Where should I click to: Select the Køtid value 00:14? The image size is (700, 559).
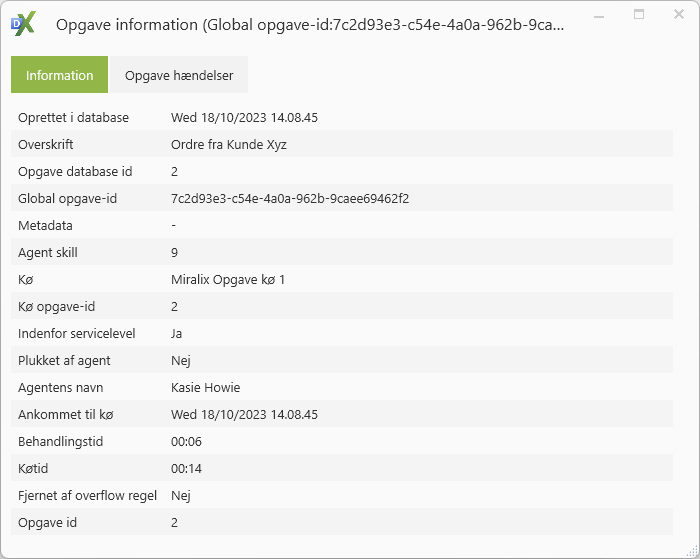[187, 469]
